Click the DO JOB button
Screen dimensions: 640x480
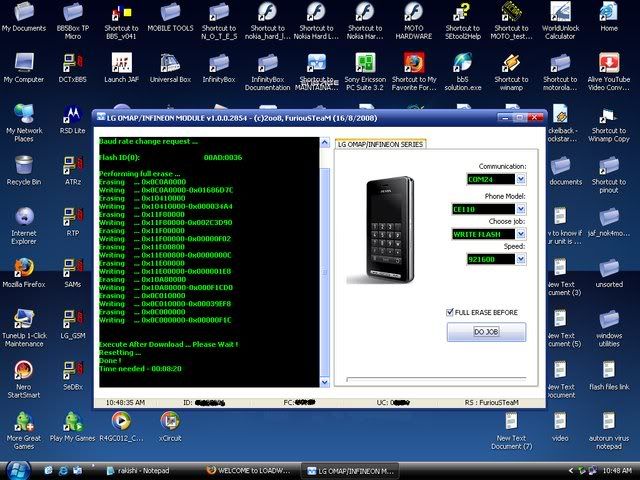point(486,331)
